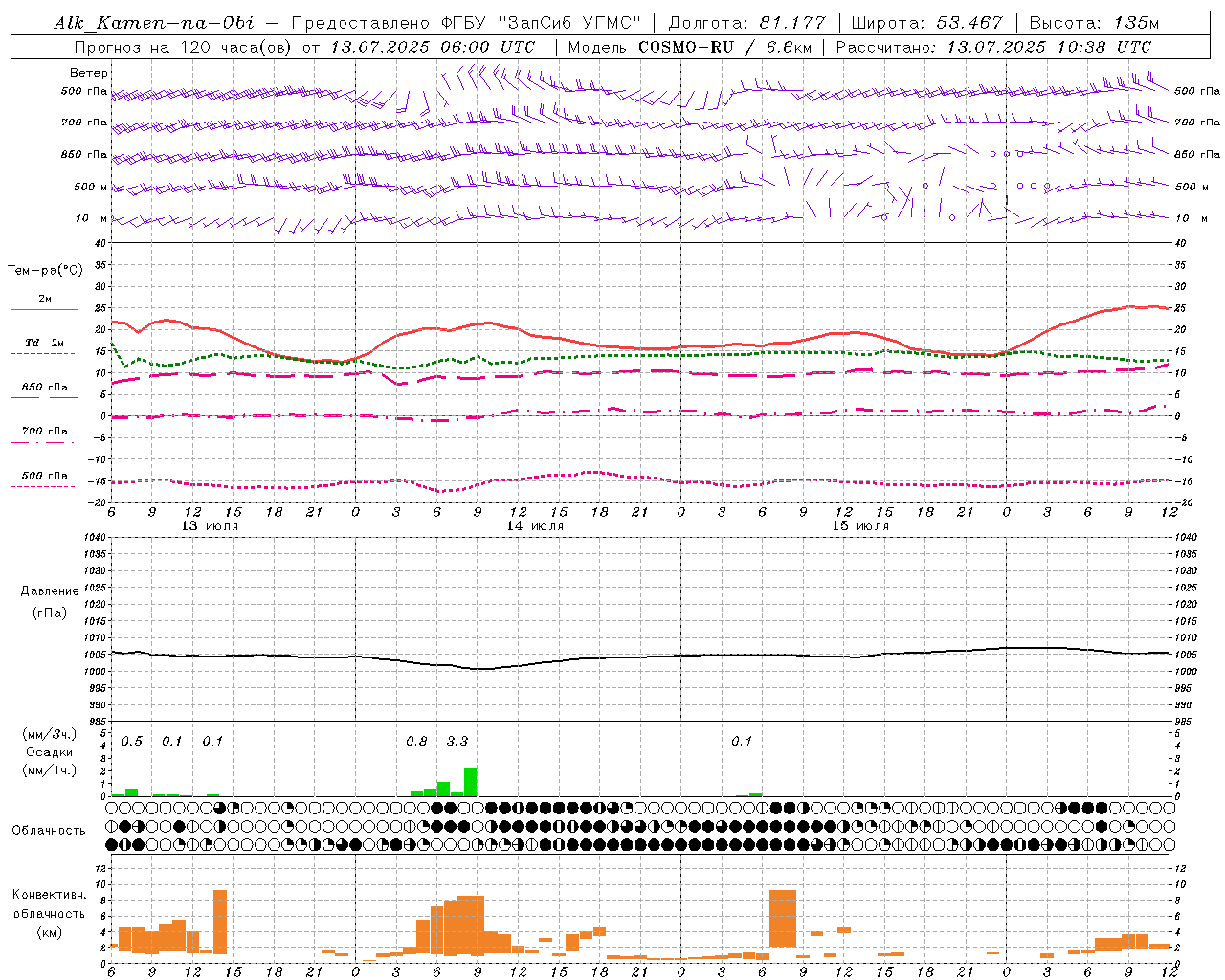Click the left 850 гПа wind level label
This screenshot has height=980, width=1225.
[x=84, y=154]
